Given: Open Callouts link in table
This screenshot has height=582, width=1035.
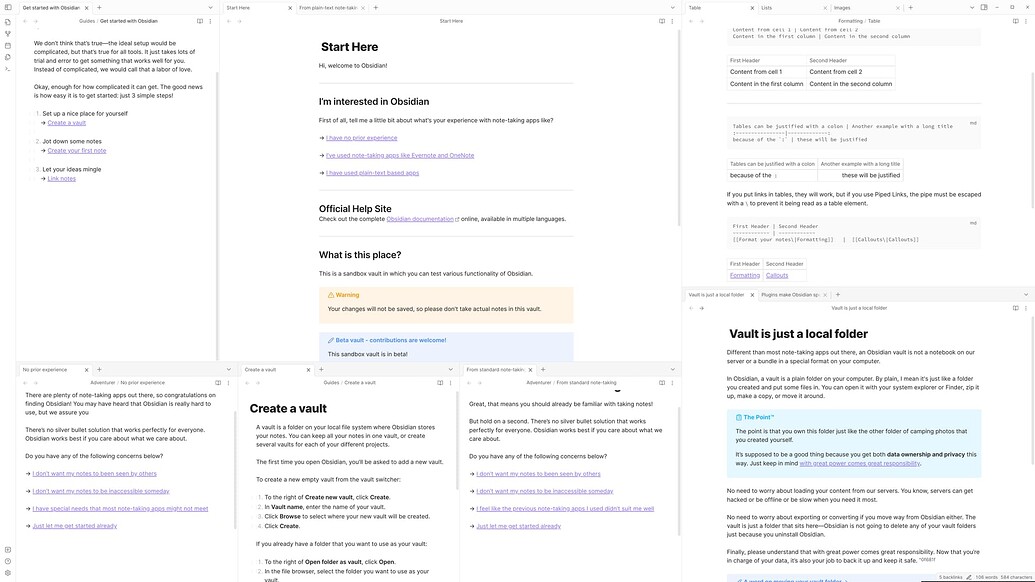Looking at the screenshot, I should [x=777, y=276].
